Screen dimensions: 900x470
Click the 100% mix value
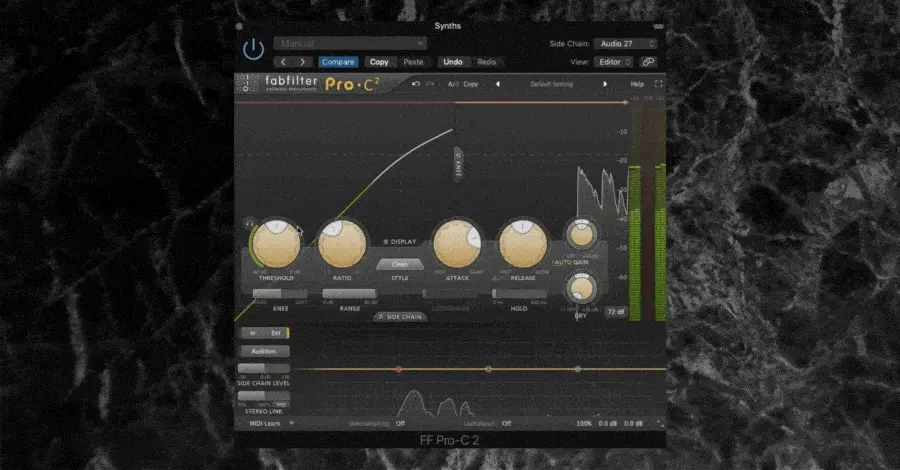pyautogui.click(x=584, y=424)
